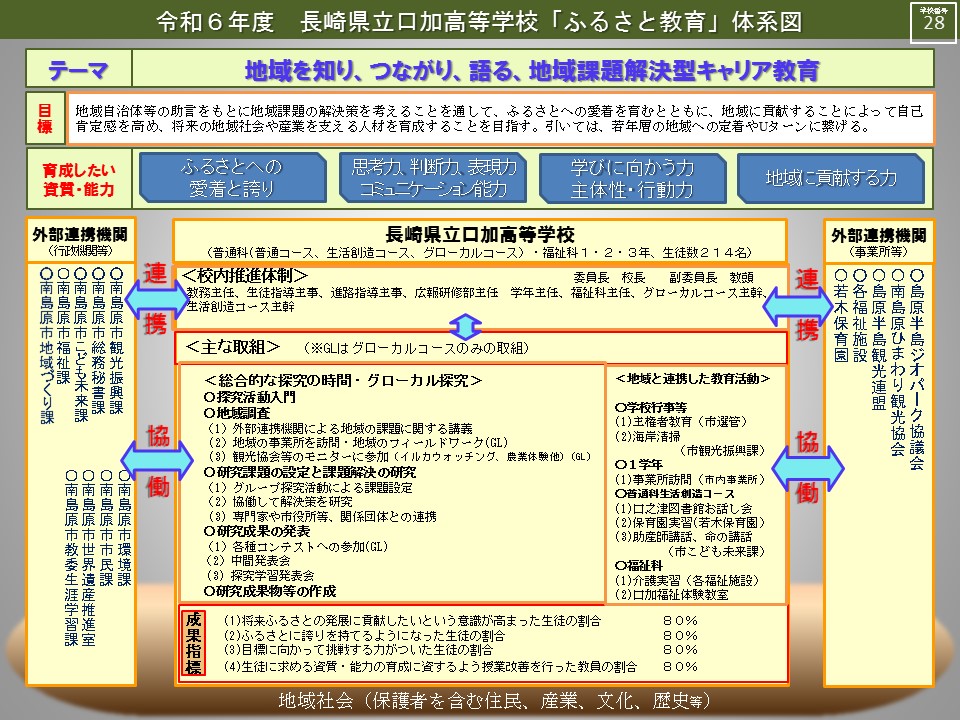
Task: Click the red 目標 label
Action: point(45,118)
